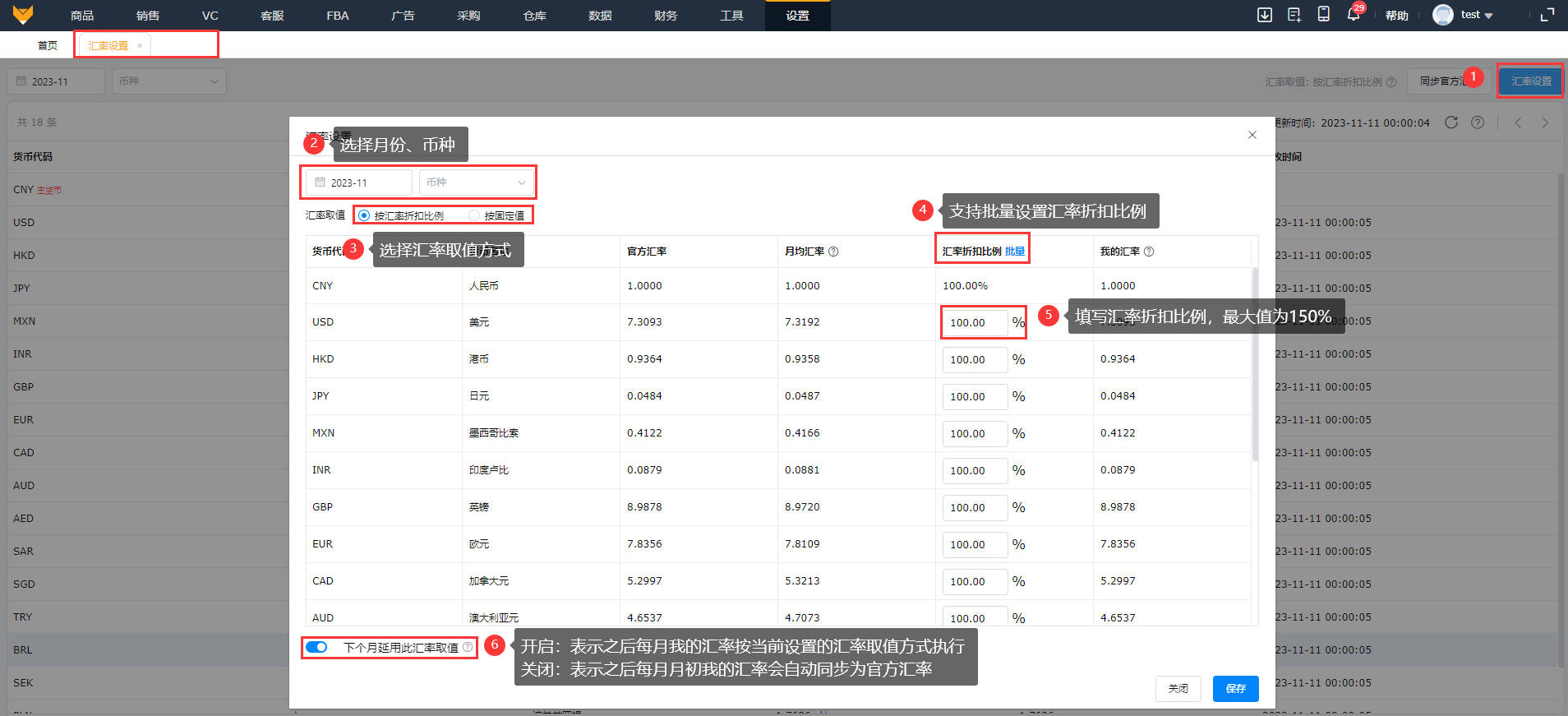Click the notification bell icon
The height and width of the screenshot is (716, 1568).
1353,15
